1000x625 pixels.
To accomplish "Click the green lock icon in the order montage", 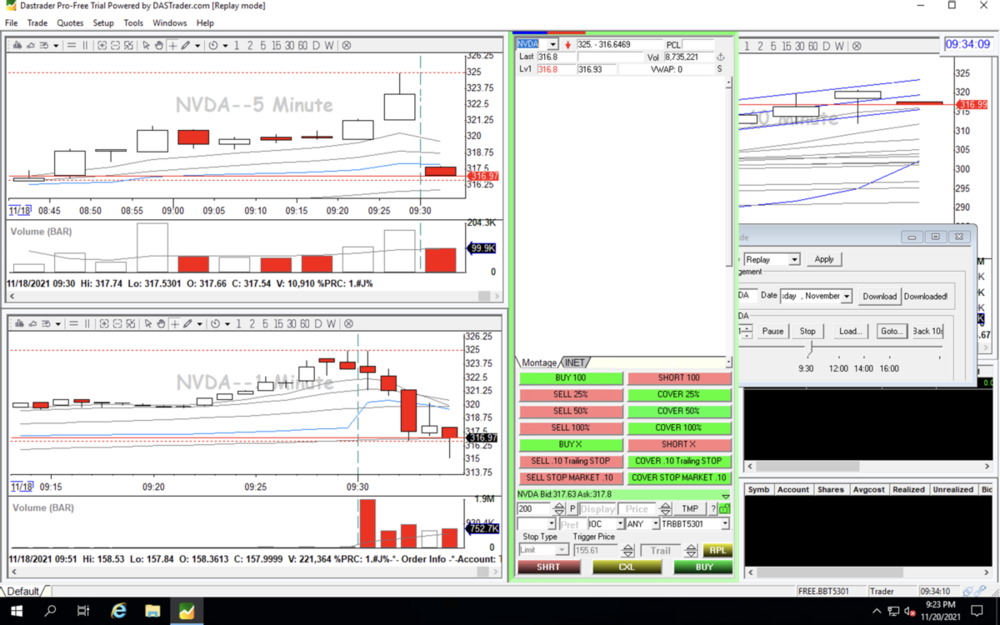I will [724, 508].
